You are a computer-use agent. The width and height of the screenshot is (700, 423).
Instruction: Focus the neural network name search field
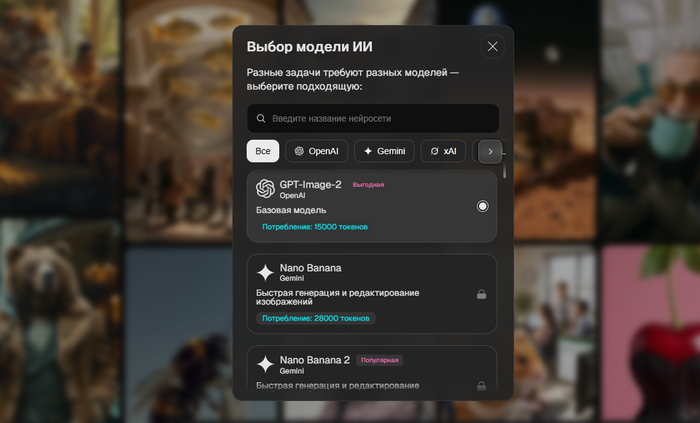coord(373,118)
